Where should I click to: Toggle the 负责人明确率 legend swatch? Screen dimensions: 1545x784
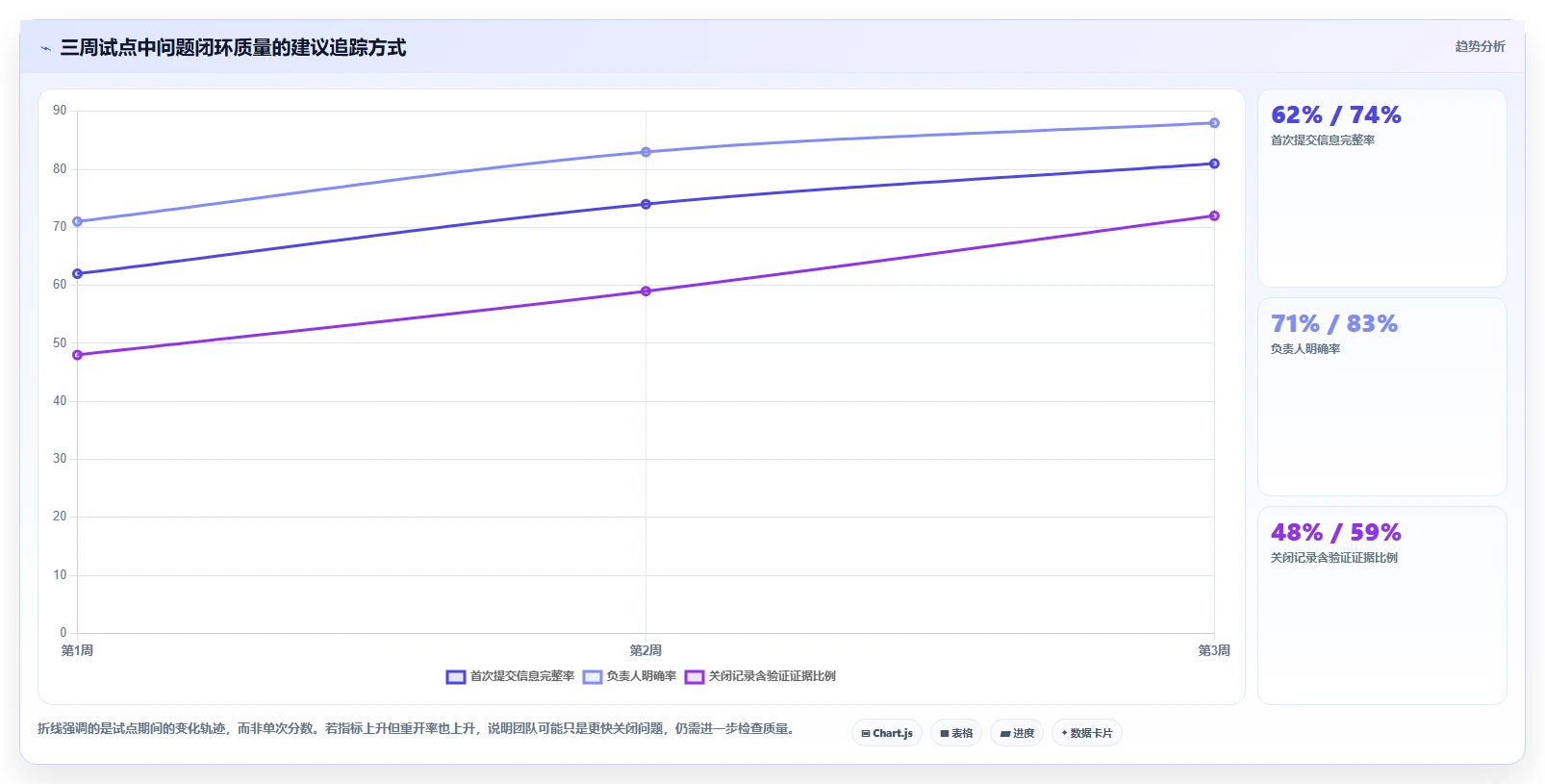(x=593, y=677)
